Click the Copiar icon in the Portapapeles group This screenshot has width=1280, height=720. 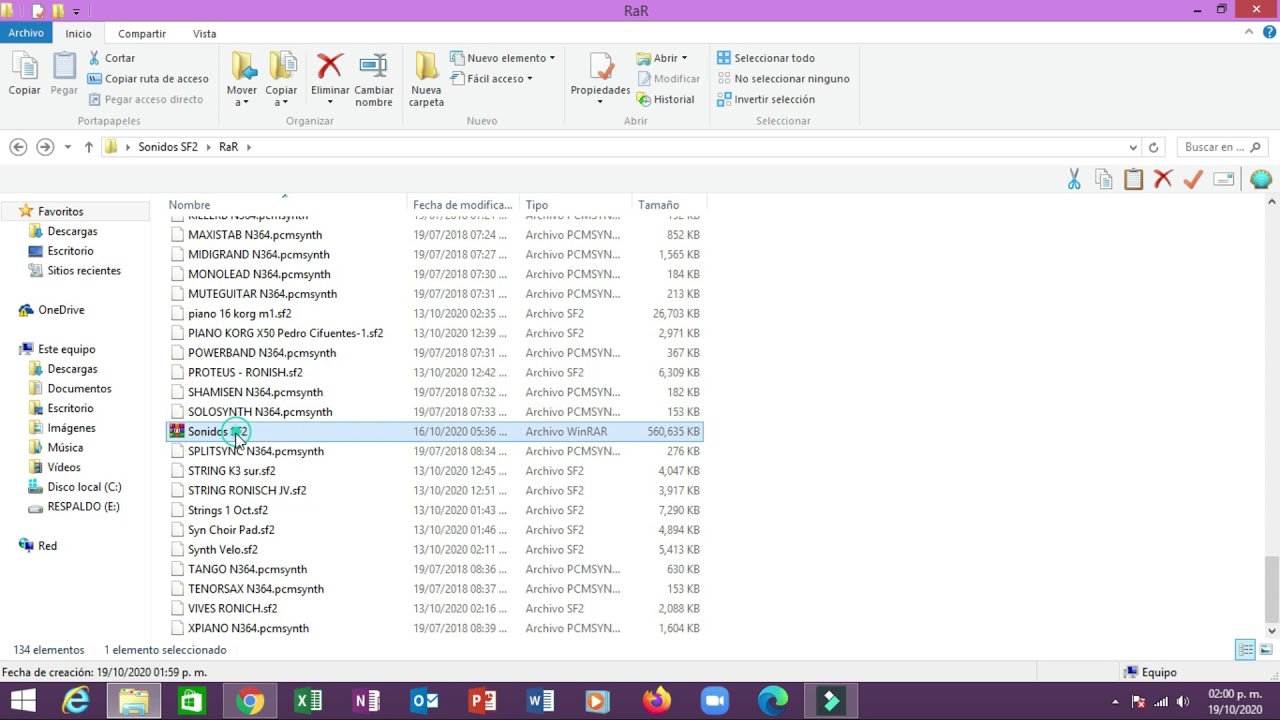24,68
